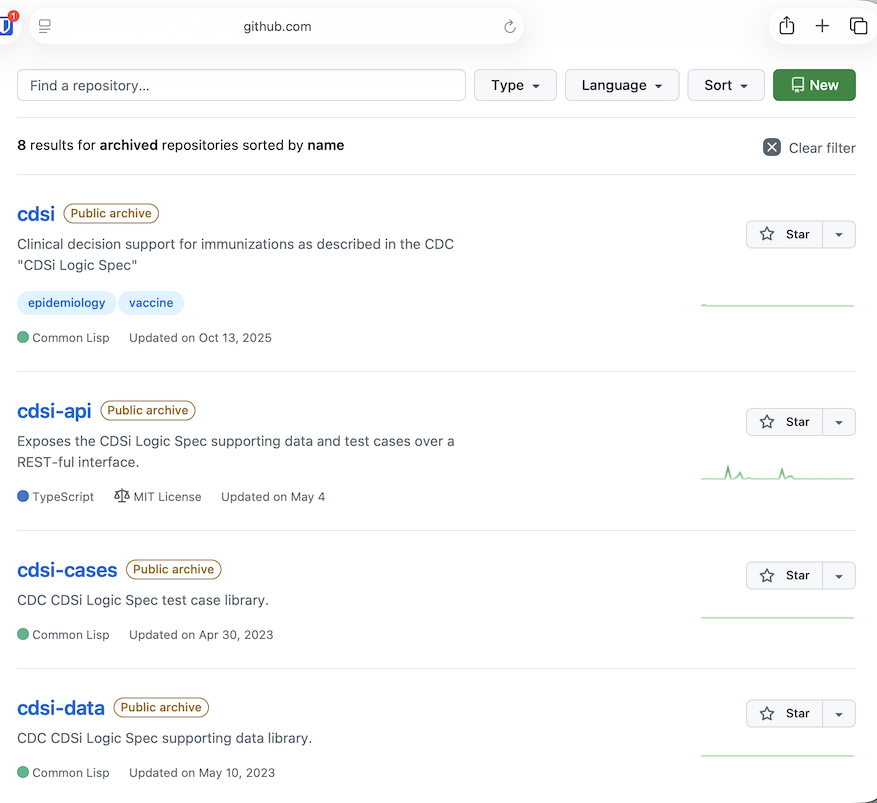Open the Language filter dropdown

tap(622, 85)
